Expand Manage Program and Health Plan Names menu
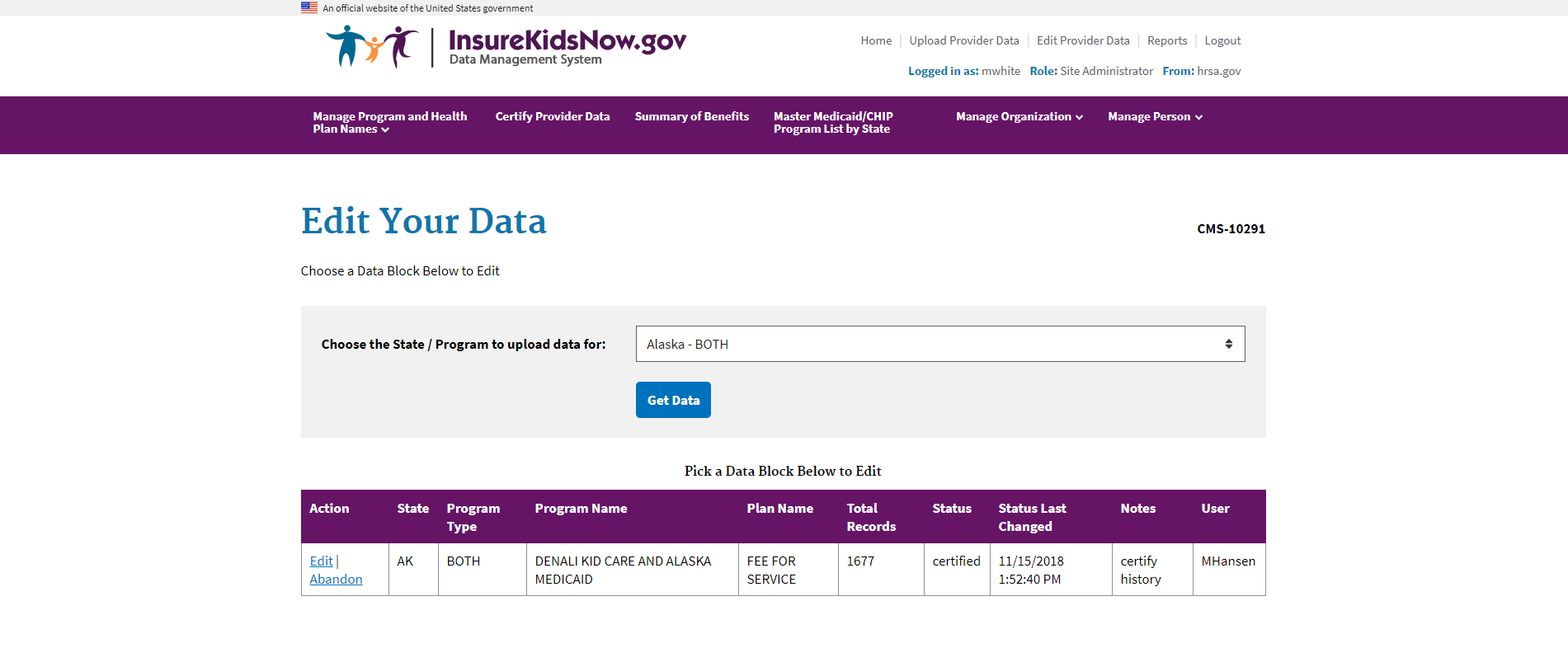 tap(389, 123)
